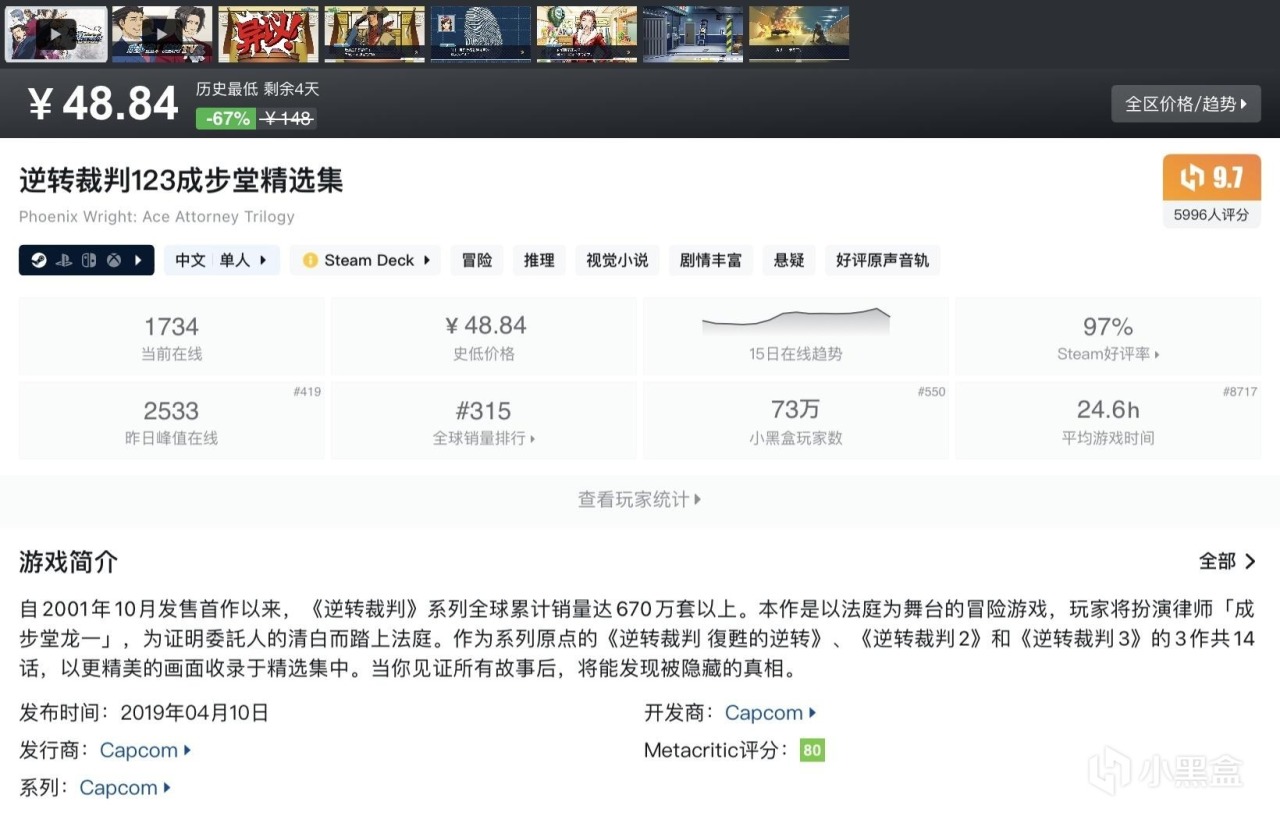Click the subtitle Phoenix Wright: Ace Attorney Trilogy
The height and width of the screenshot is (816, 1280).
pos(157,216)
